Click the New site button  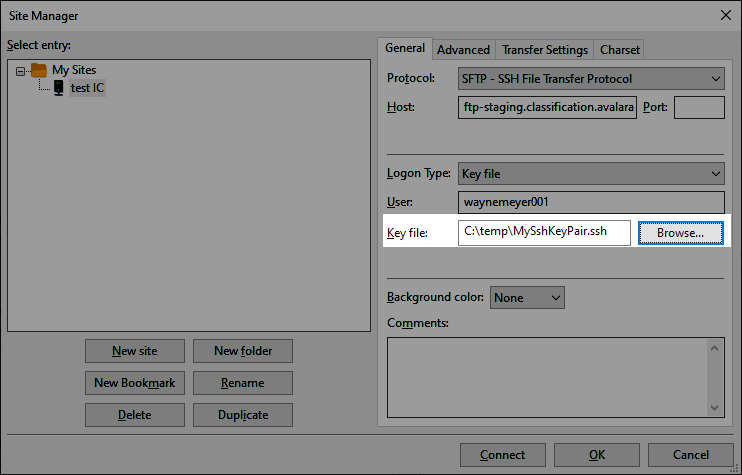(x=134, y=351)
